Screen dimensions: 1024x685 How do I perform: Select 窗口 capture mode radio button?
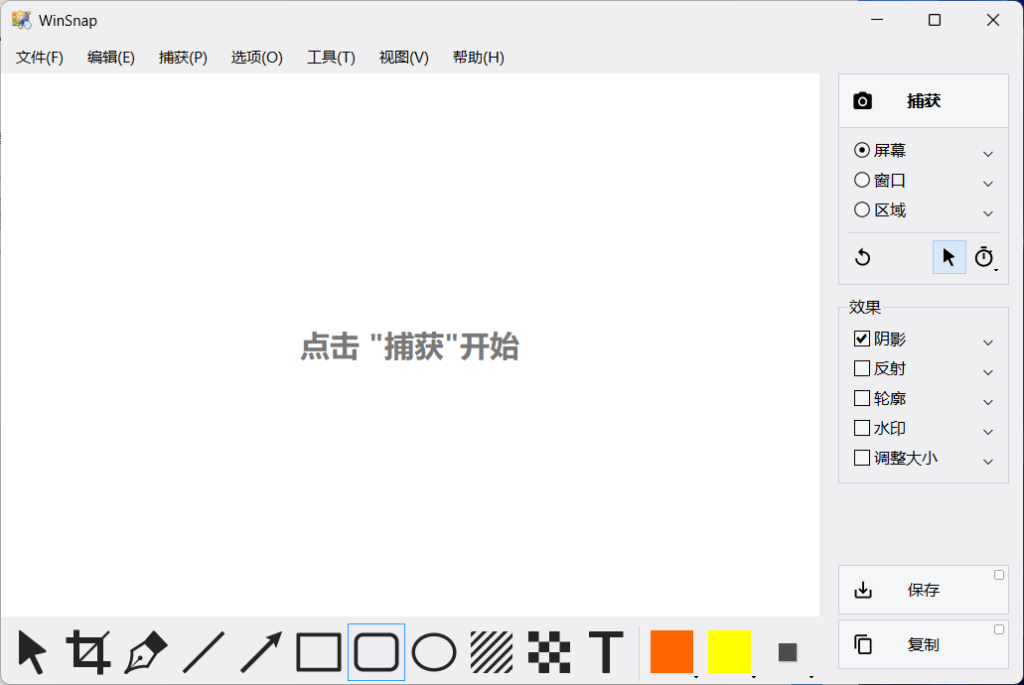tap(861, 180)
